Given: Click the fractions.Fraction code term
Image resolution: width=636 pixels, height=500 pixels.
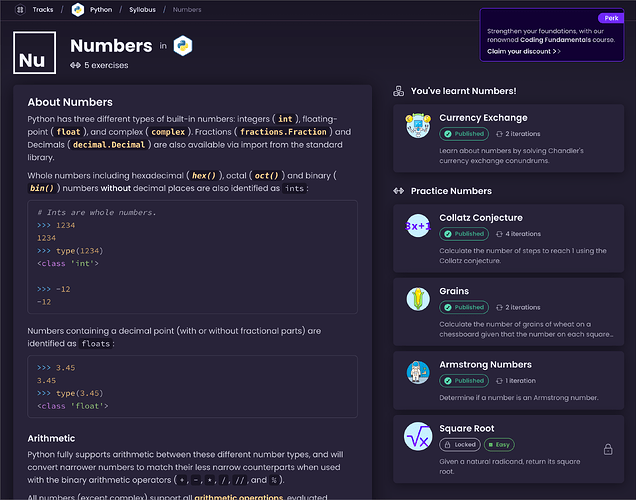Looking at the screenshot, I should 283,132.
